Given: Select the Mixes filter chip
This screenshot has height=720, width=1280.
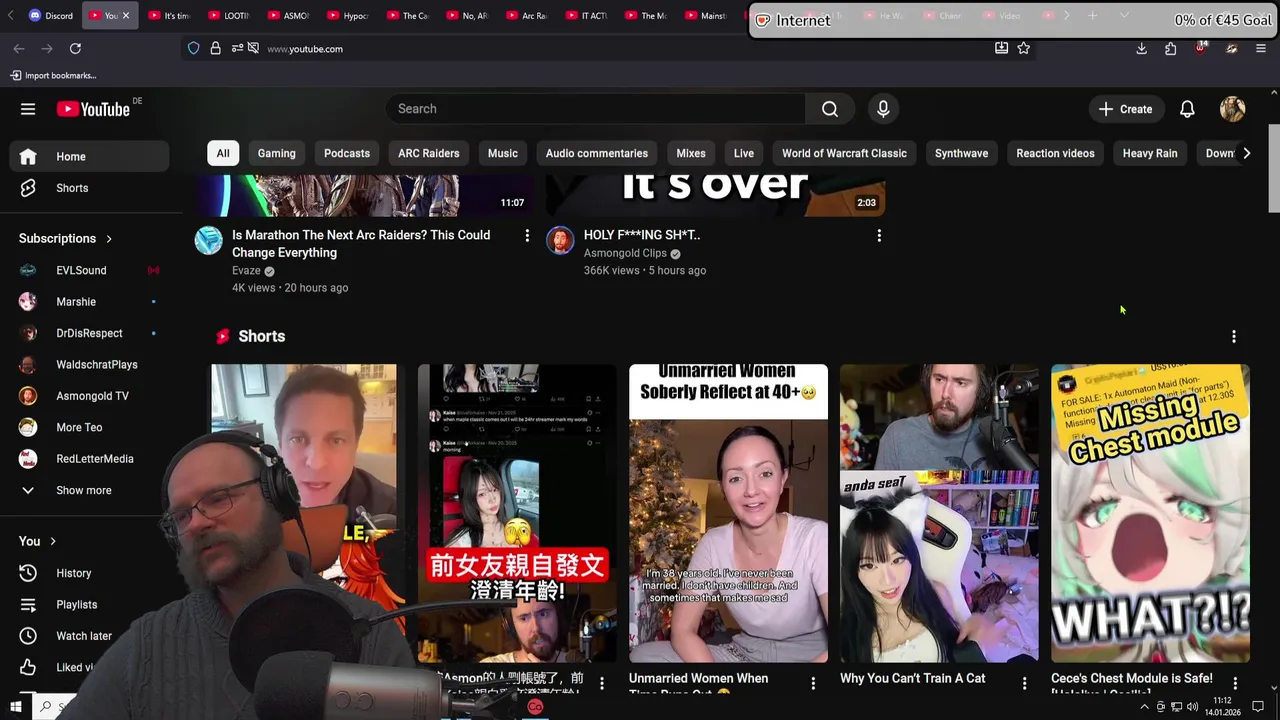Looking at the screenshot, I should pos(691,153).
